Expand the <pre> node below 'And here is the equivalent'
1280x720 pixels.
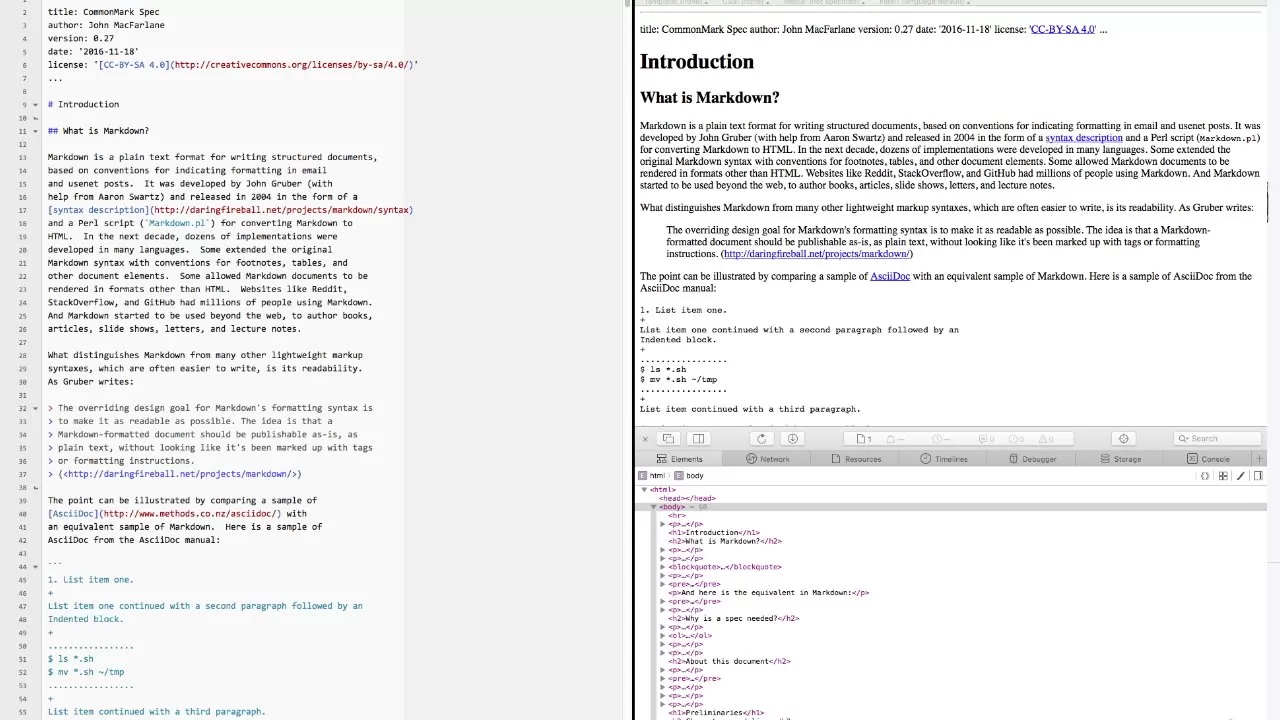coord(663,601)
